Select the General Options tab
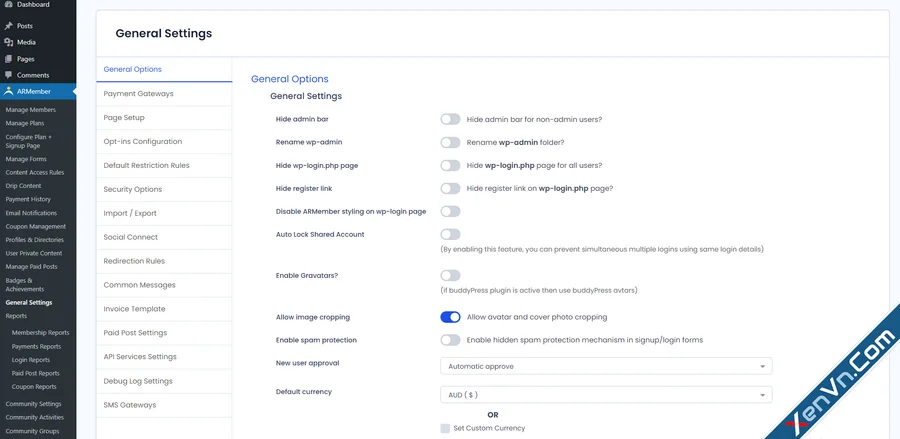The height and width of the screenshot is (439, 900). (164, 69)
